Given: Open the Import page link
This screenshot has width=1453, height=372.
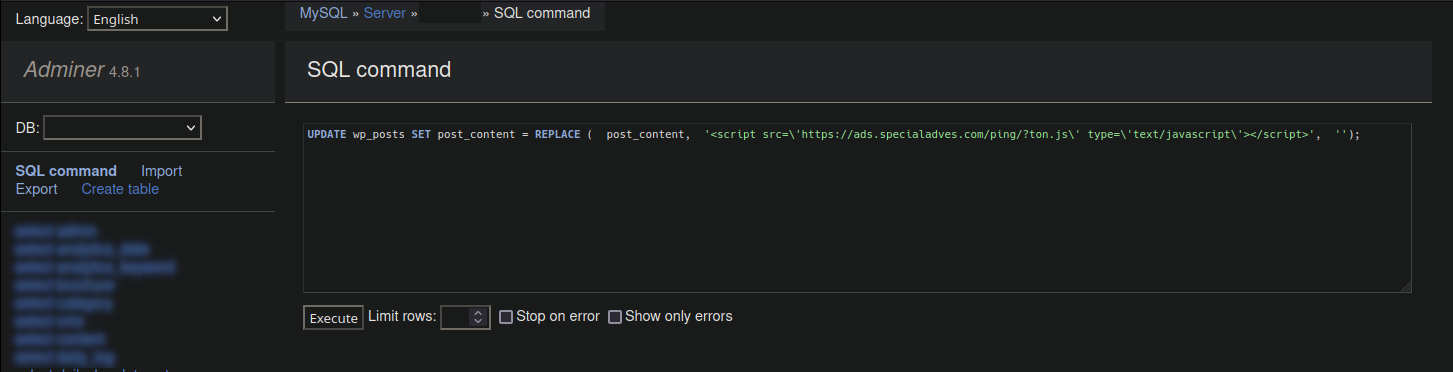Looking at the screenshot, I should click(x=161, y=171).
